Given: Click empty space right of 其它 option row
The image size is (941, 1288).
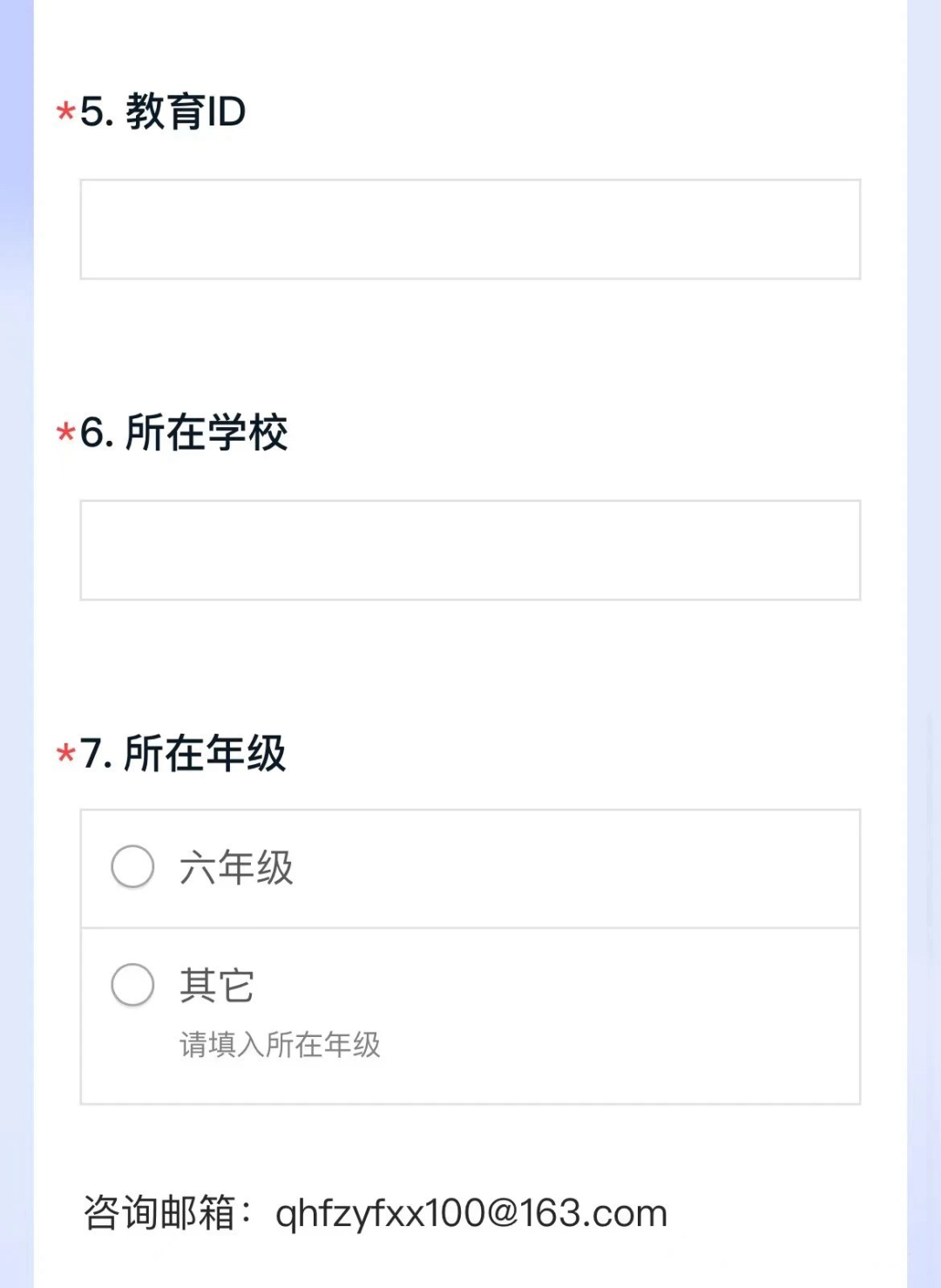Looking at the screenshot, I should tap(558, 986).
